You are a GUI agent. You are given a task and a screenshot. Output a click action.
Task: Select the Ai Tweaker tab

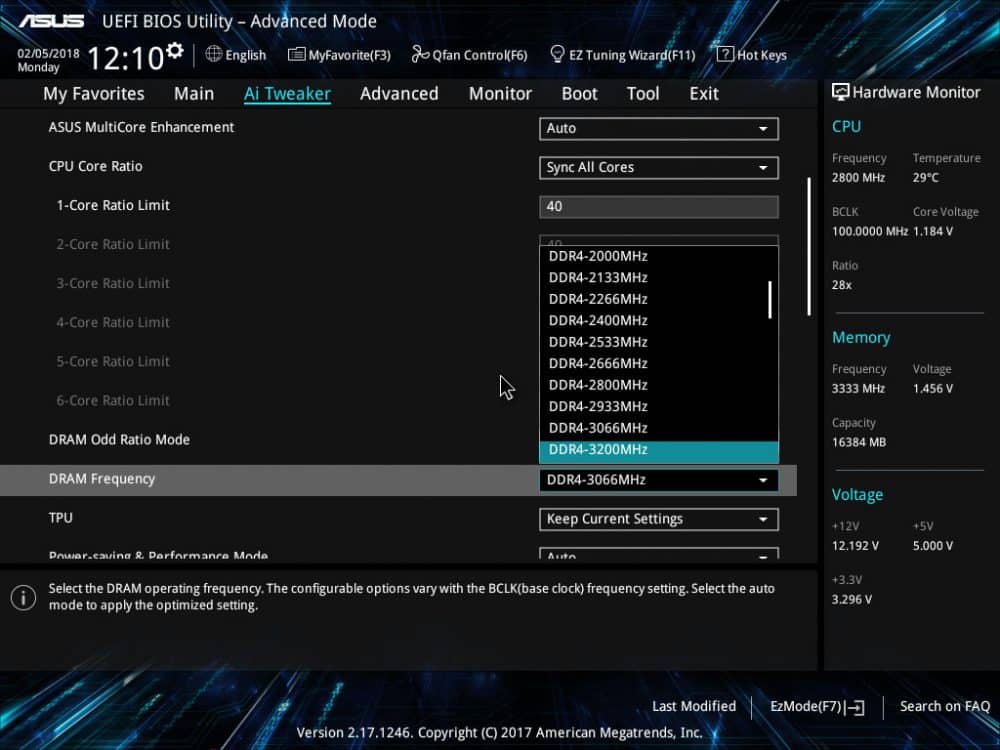(x=287, y=94)
